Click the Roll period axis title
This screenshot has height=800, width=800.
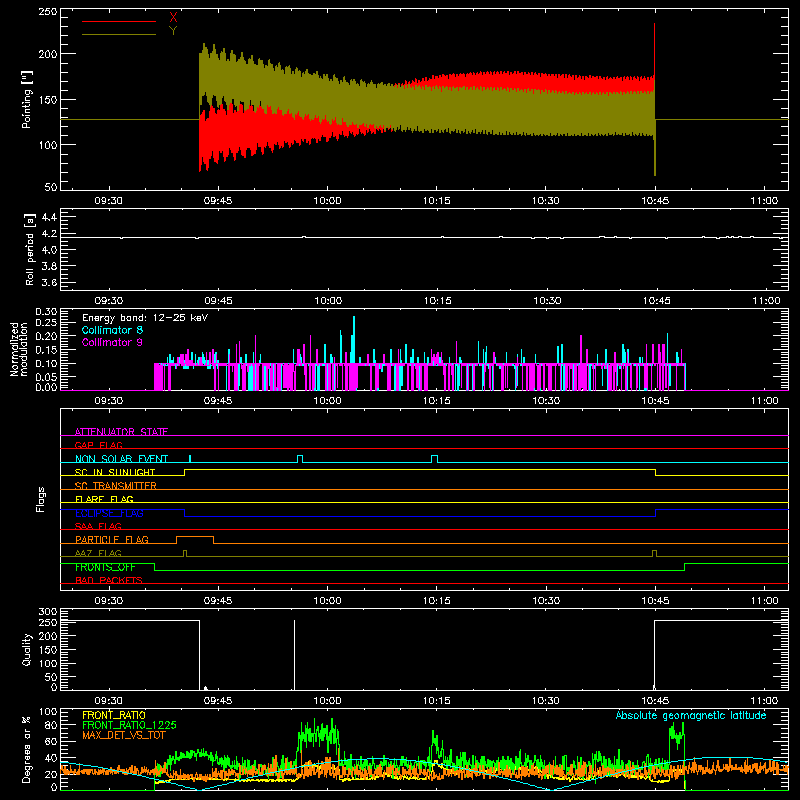tap(30, 249)
